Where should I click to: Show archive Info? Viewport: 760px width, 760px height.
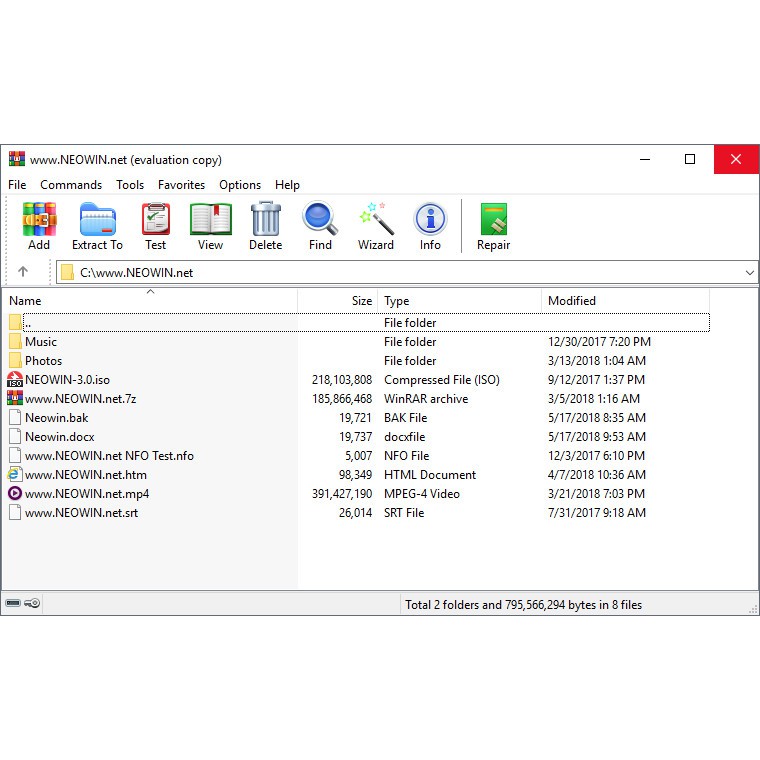(x=430, y=225)
